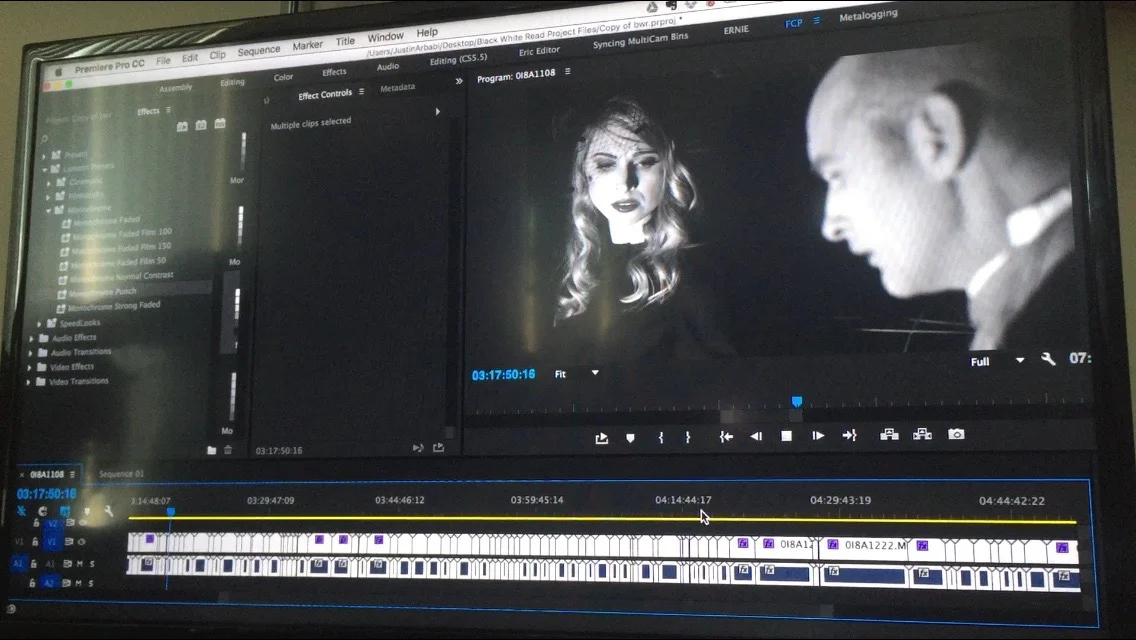Step back one frame in Program monitor
Viewport: 1136px width, 640px height.
756,436
